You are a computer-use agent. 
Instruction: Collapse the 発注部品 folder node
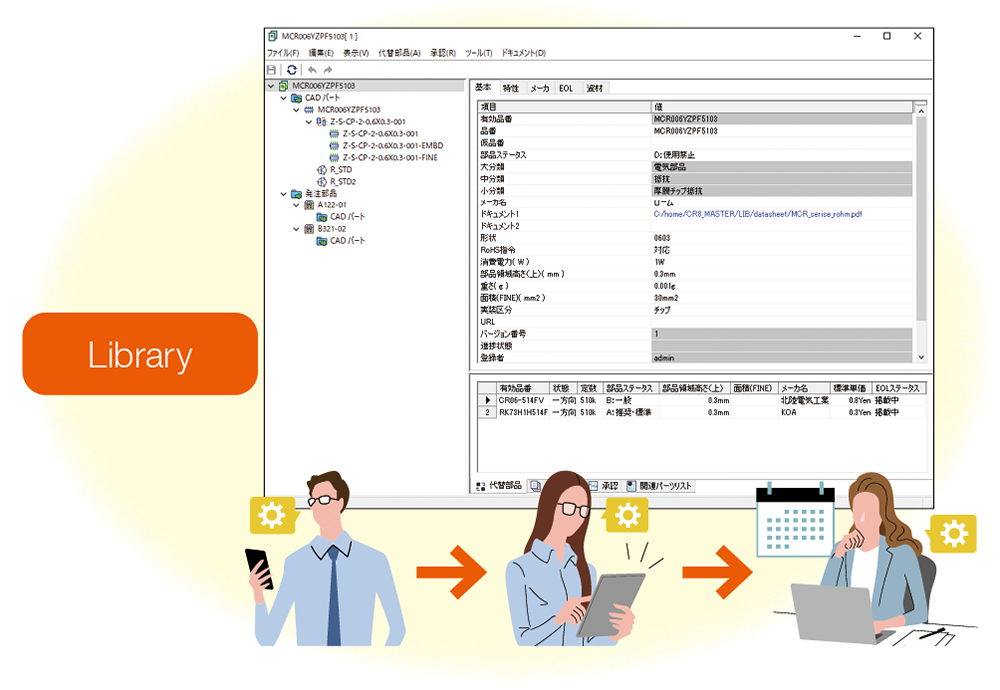click(284, 194)
